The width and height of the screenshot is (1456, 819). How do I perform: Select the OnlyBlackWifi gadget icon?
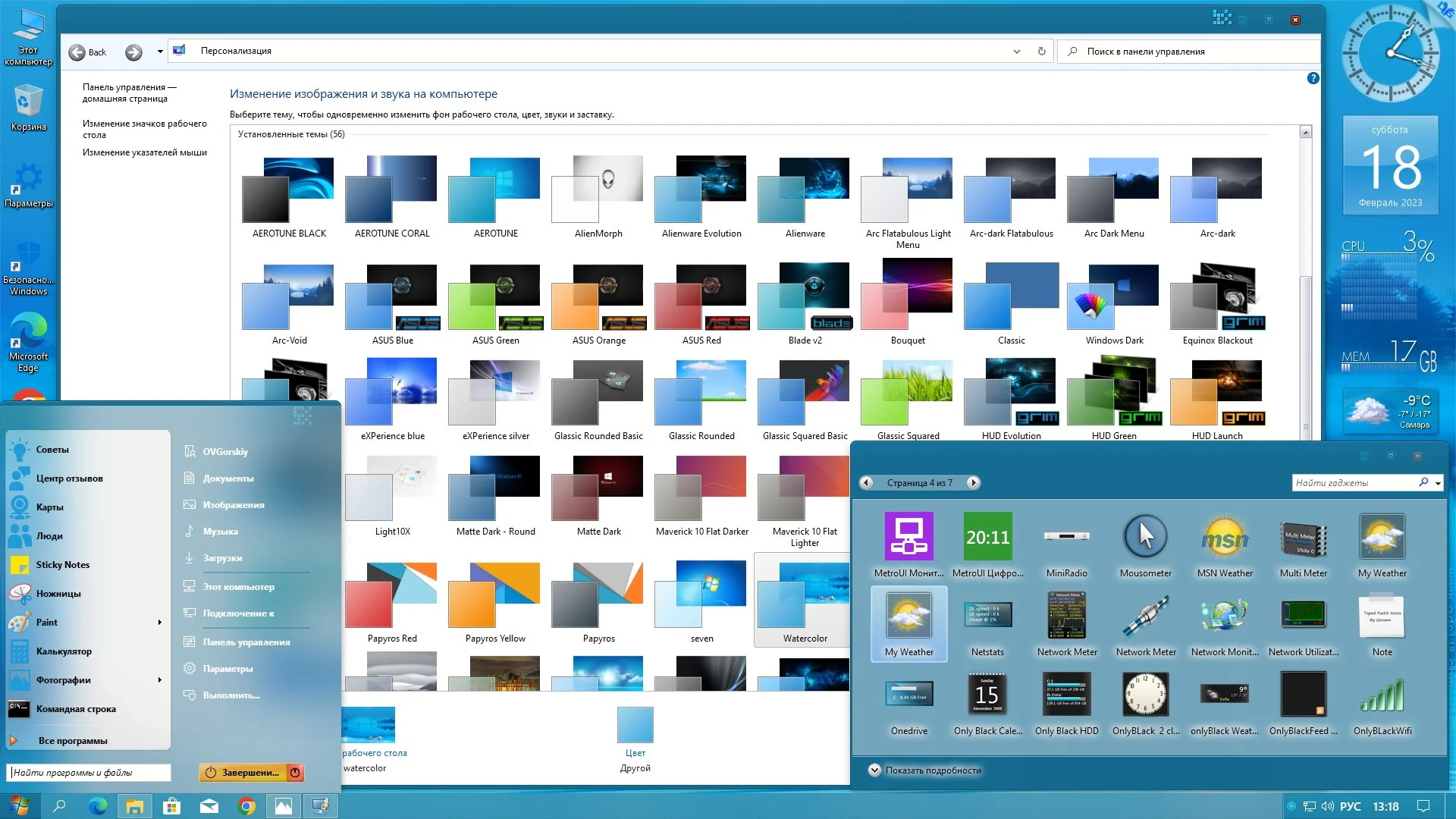tap(1382, 695)
